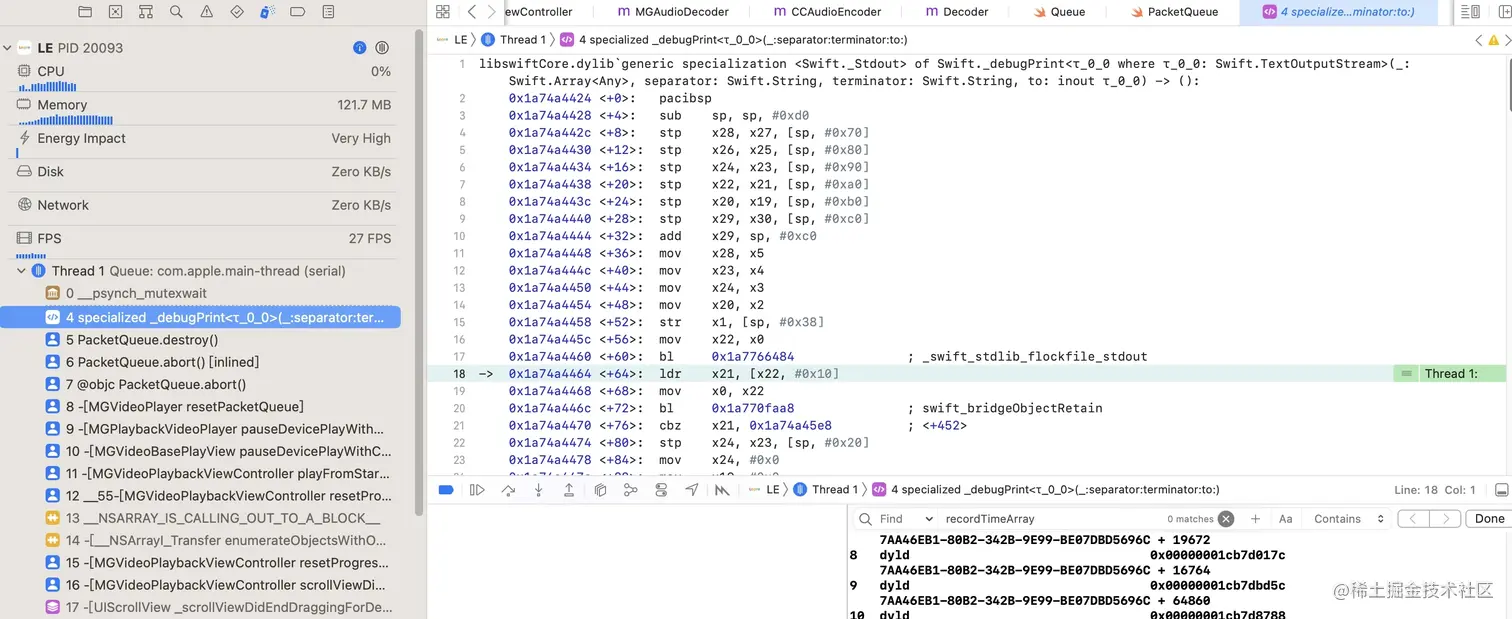Screen dimensions: 1512x619
Task: Open the Issue navigator warning triangle
Action: tap(206, 12)
